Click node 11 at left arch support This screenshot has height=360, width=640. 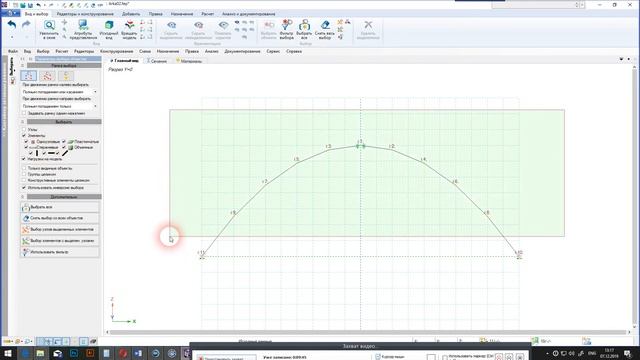click(202, 256)
